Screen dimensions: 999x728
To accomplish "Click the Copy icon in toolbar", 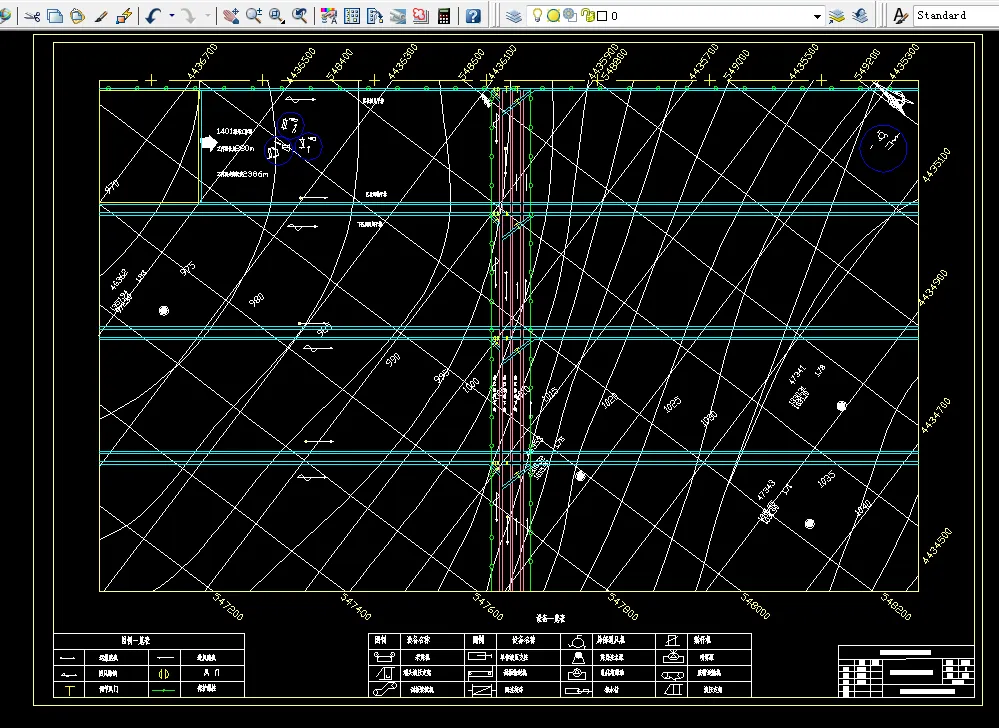I will tap(55, 16).
